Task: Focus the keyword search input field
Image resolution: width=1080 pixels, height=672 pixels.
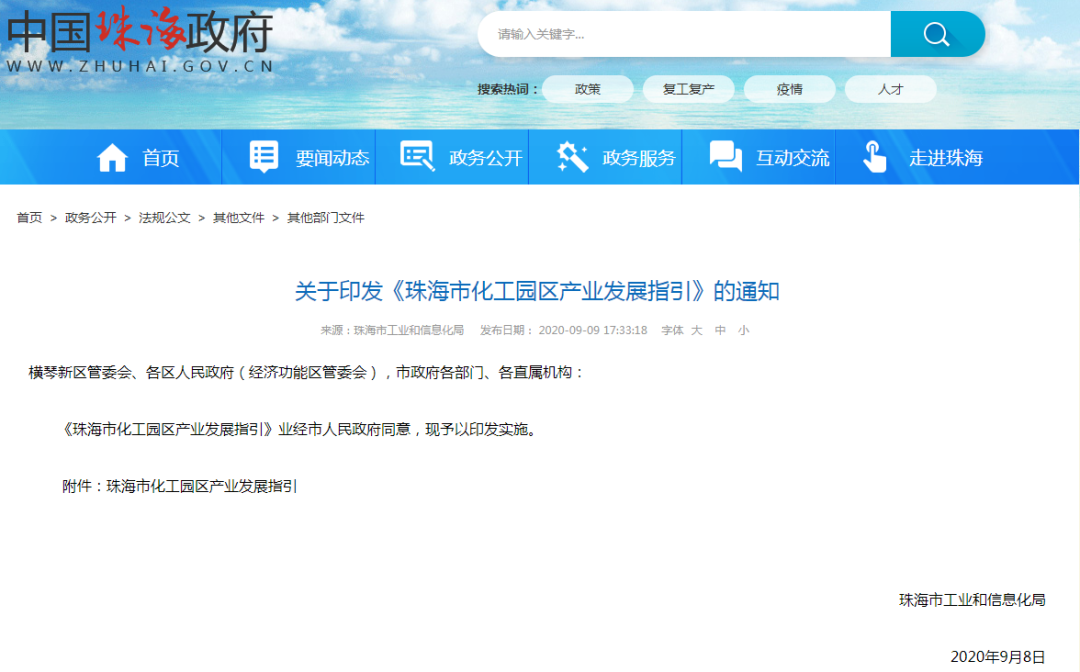Action: tap(685, 34)
